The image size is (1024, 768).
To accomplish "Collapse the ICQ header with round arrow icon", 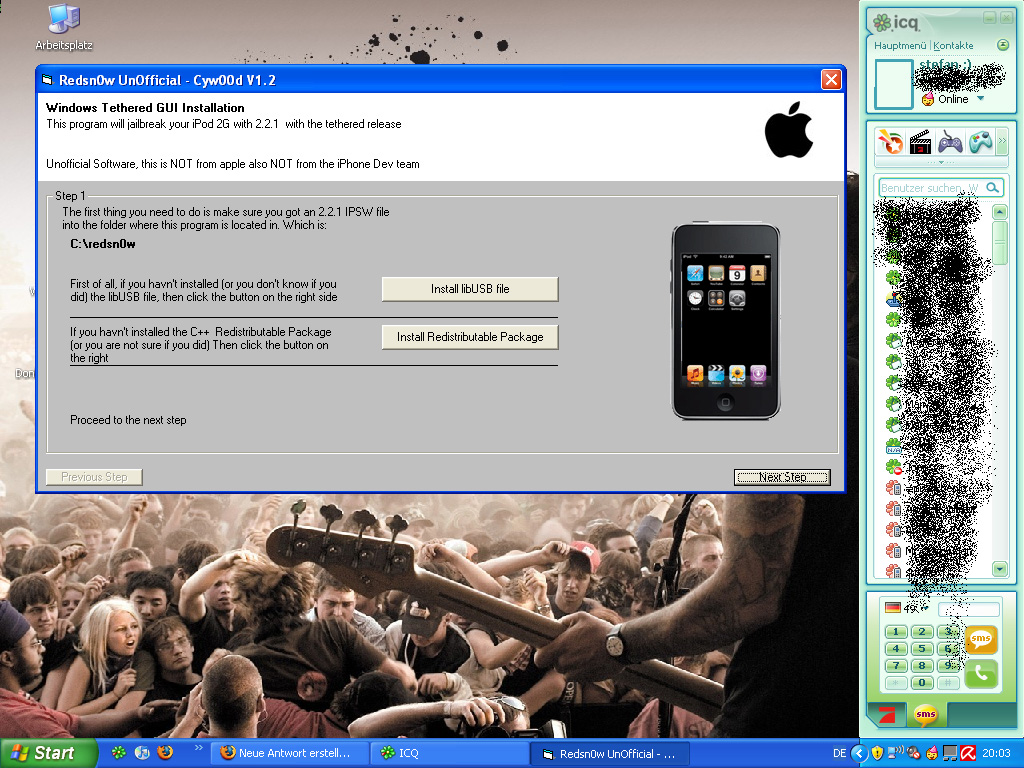I will tap(1003, 45).
